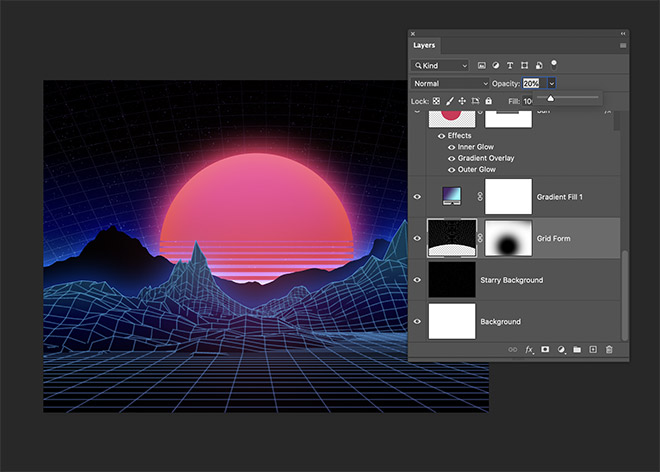Filter layers by adjustment layers
Image resolution: width=660 pixels, height=472 pixels.
[x=496, y=65]
